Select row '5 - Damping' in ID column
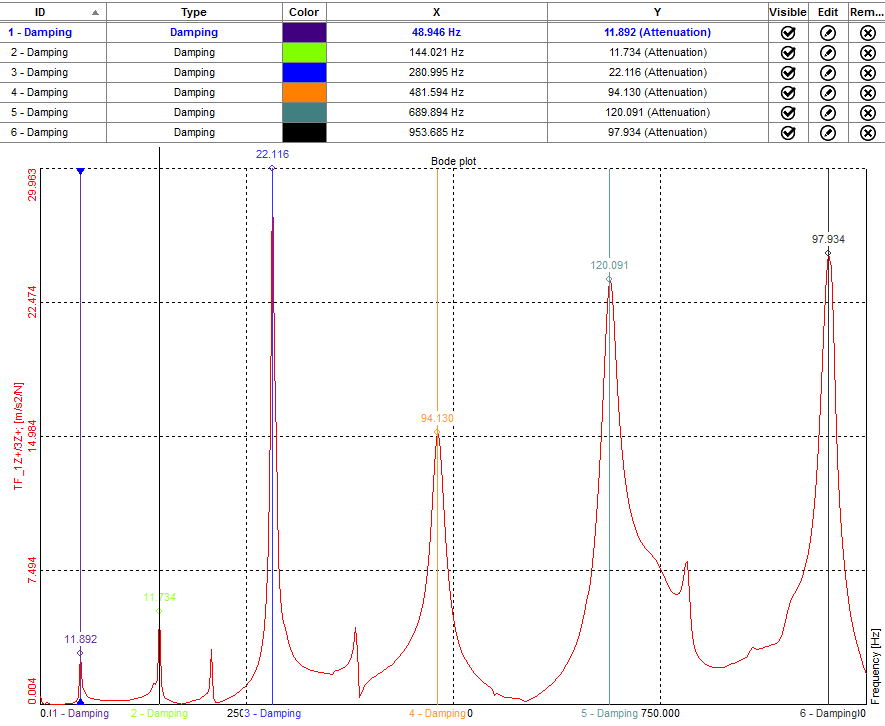Viewport: 885px width, 726px height. (40, 112)
